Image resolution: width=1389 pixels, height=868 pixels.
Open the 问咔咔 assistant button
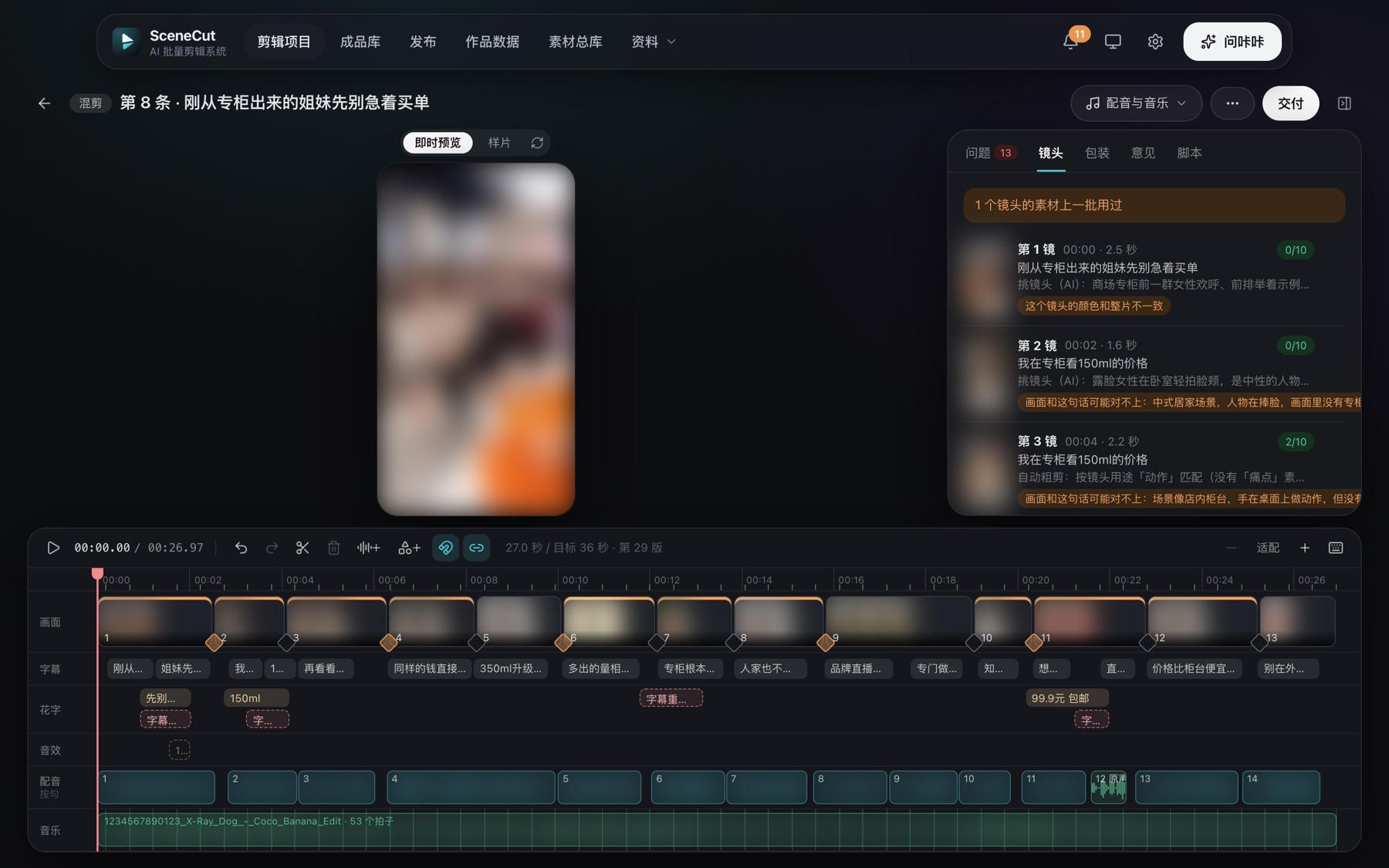click(x=1232, y=42)
